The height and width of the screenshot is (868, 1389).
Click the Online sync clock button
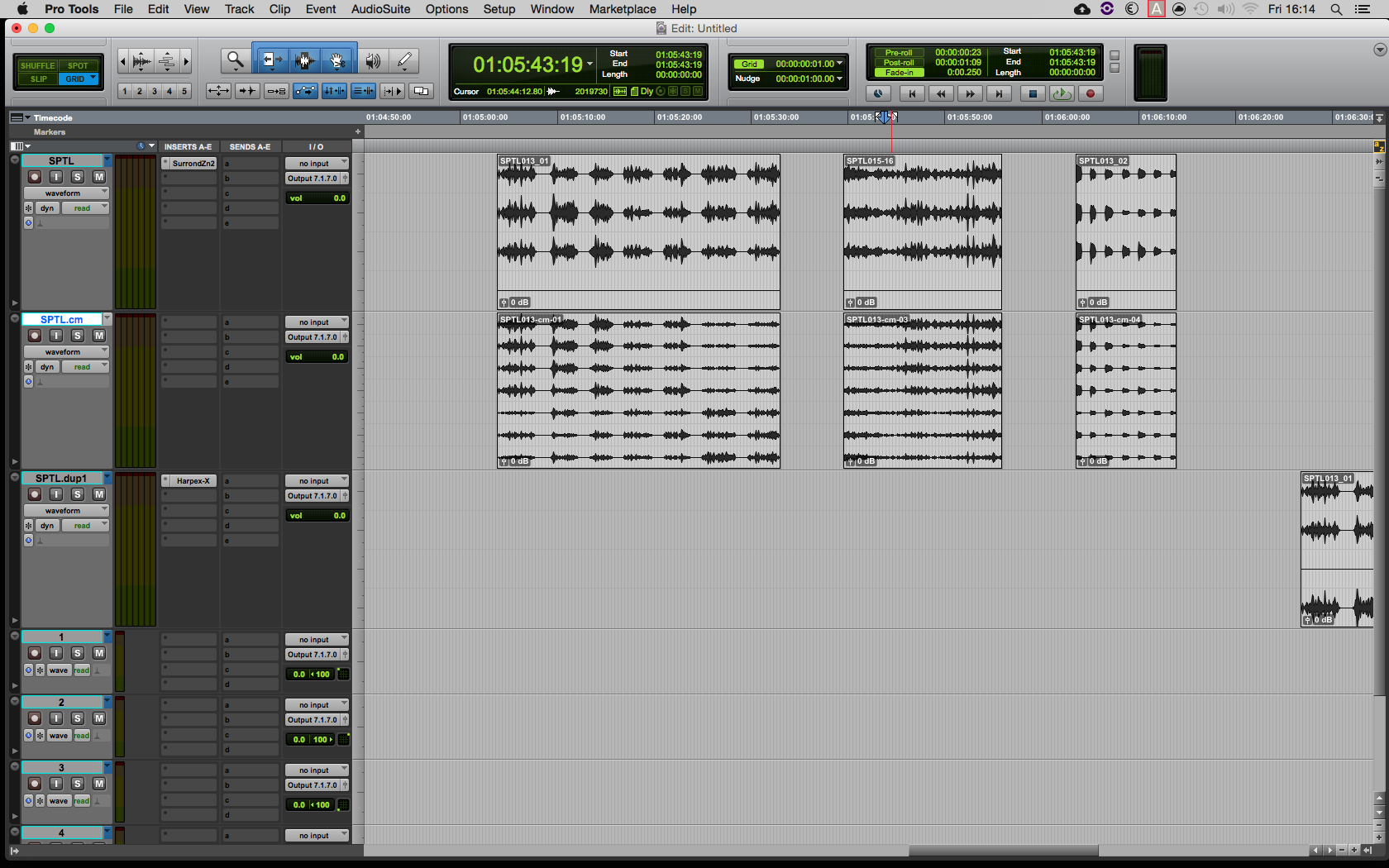pyautogui.click(x=878, y=93)
